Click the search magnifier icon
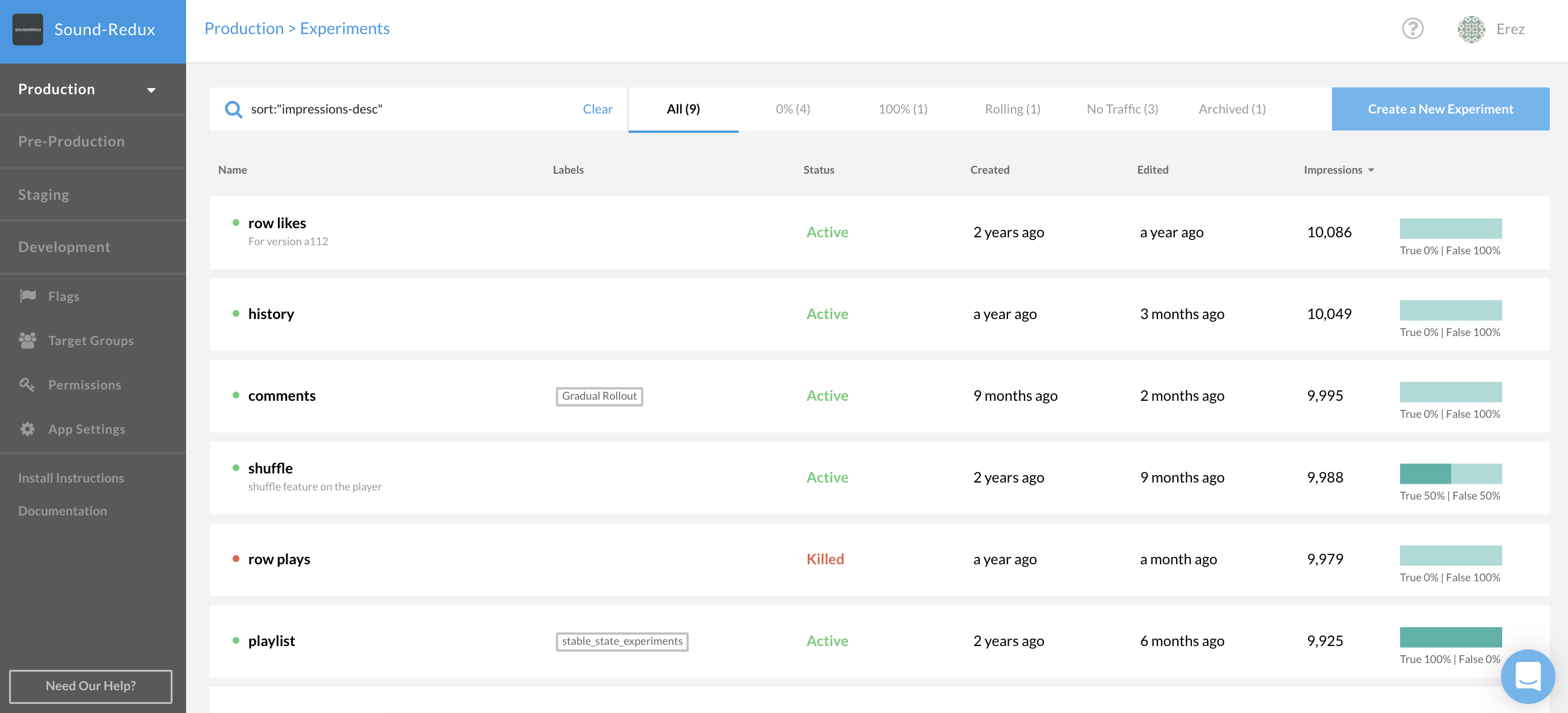Viewport: 1568px width, 713px height. click(x=233, y=109)
